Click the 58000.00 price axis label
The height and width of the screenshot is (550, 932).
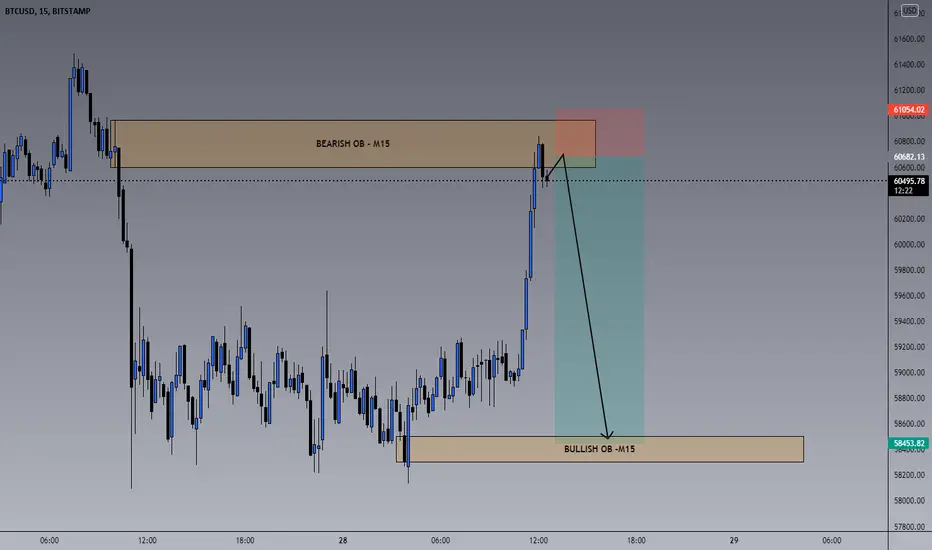(909, 501)
